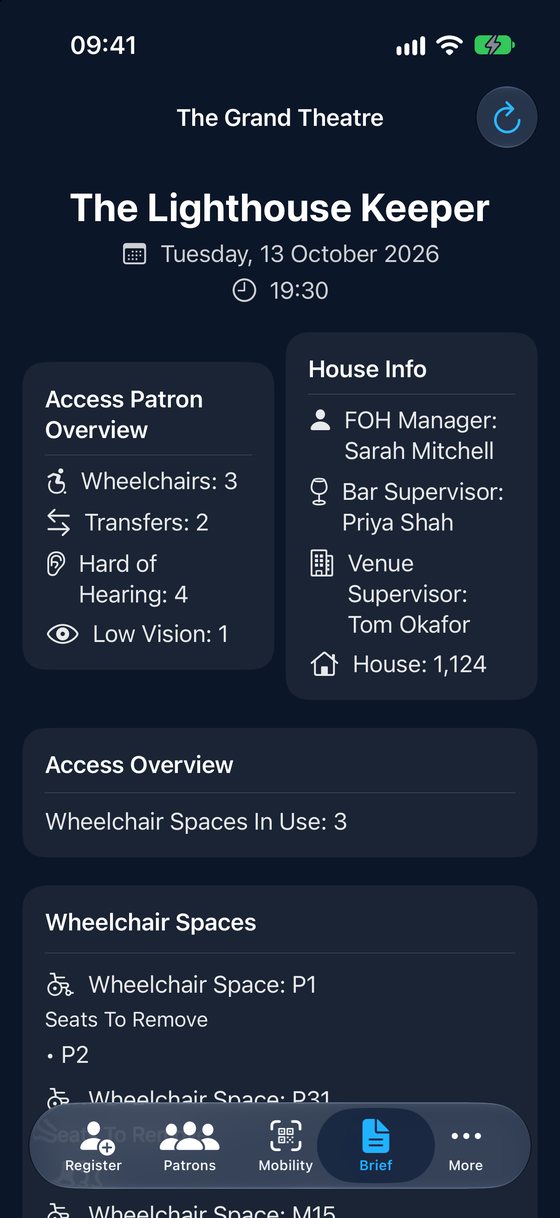Tap the calendar icon beside the date

point(135,254)
